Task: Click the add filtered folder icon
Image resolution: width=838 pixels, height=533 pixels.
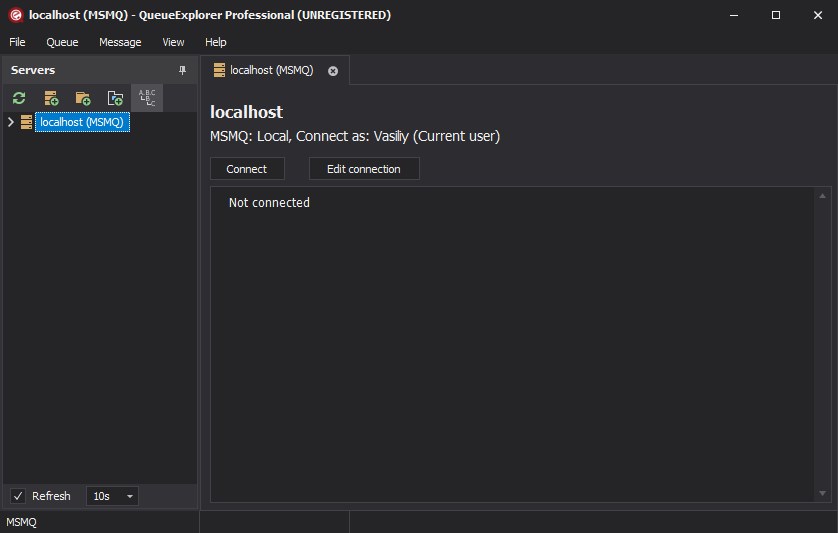Action: pos(115,98)
